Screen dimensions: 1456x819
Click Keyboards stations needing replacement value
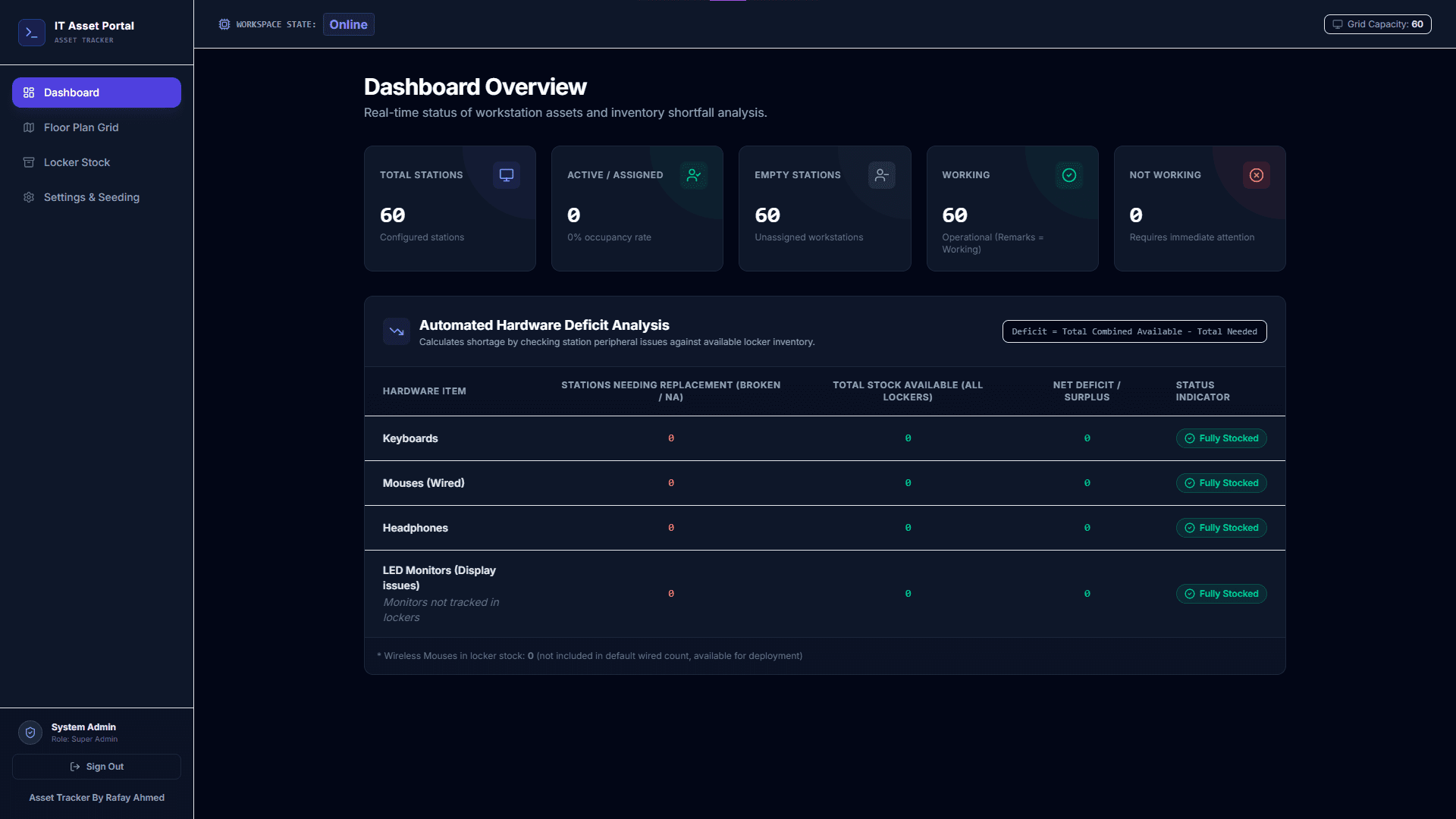coord(671,438)
